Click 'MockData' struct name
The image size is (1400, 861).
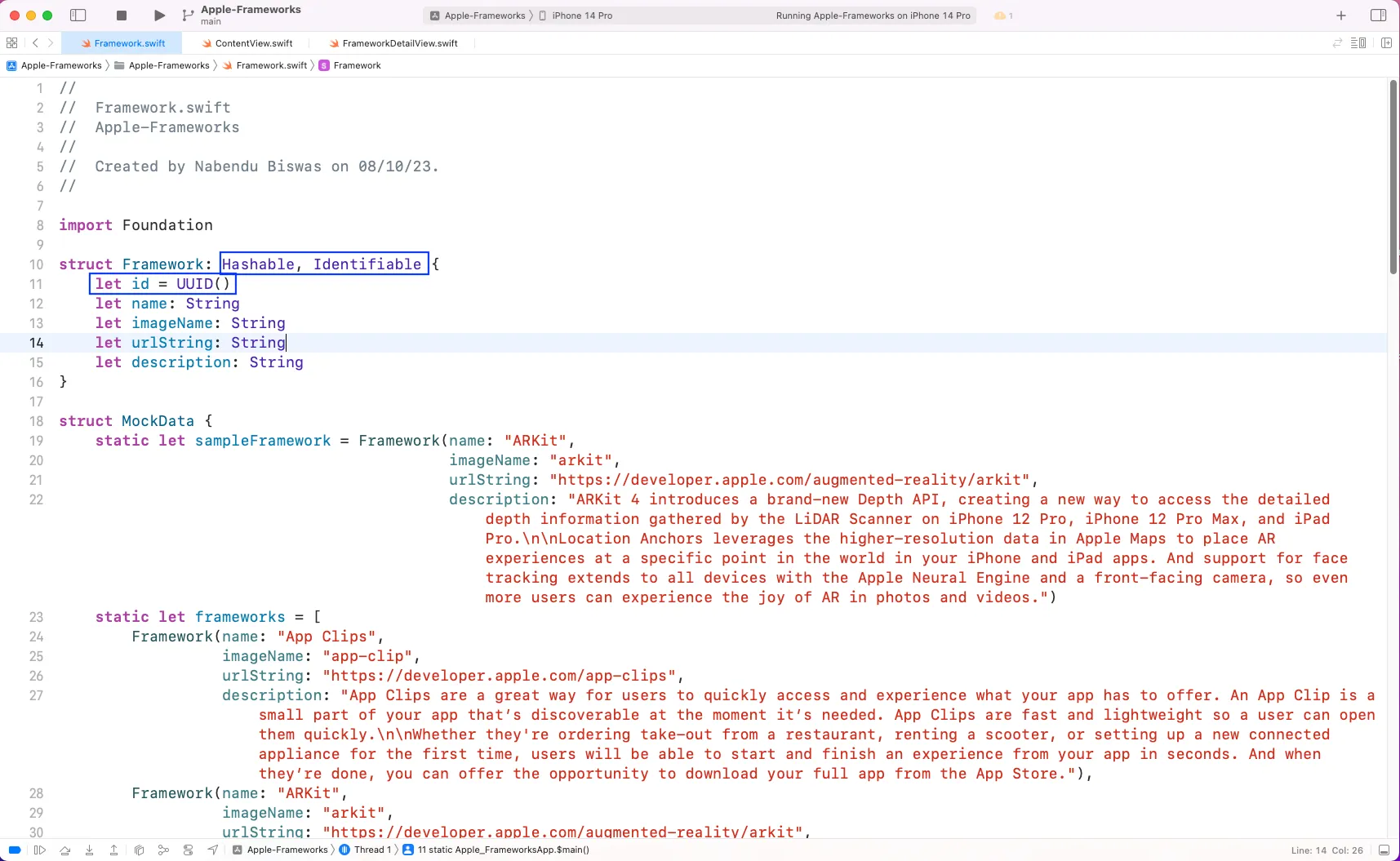[x=158, y=421]
